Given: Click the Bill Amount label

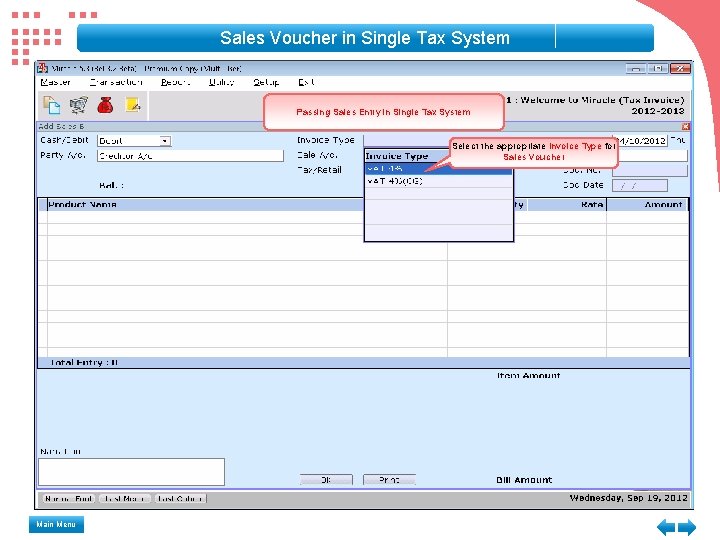Looking at the screenshot, I should point(524,480).
